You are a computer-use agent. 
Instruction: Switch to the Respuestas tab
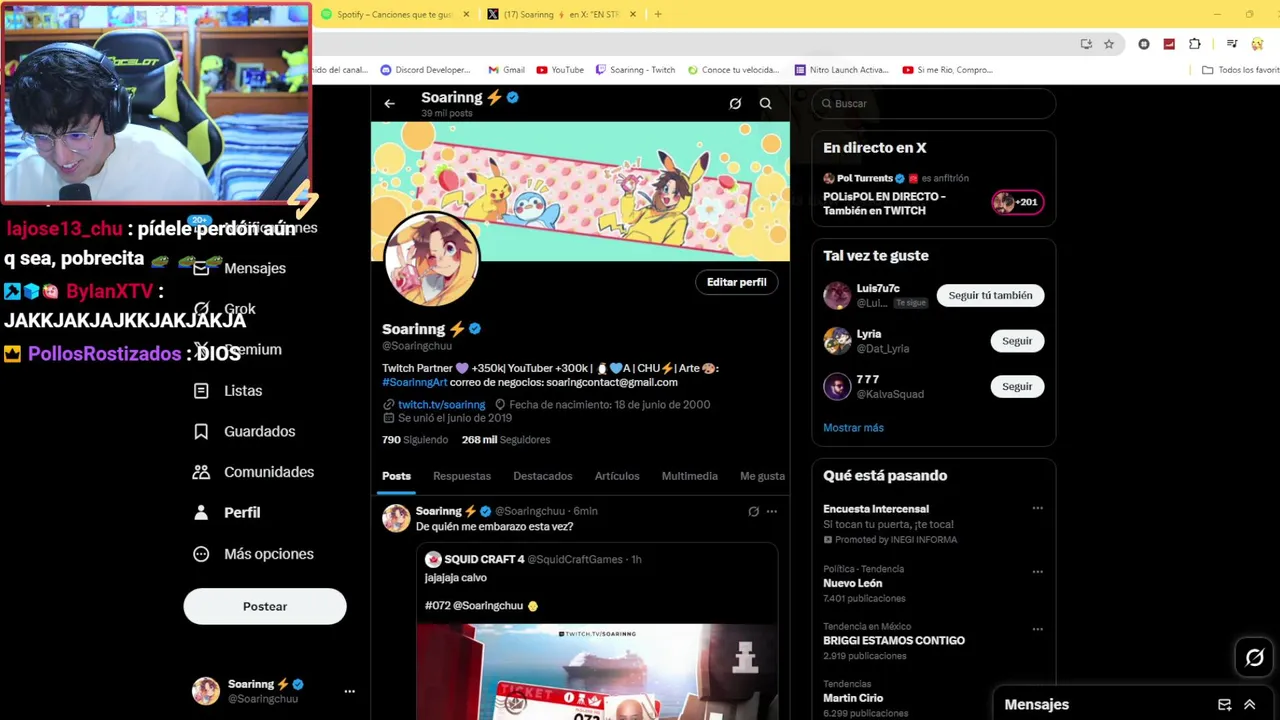(x=462, y=476)
